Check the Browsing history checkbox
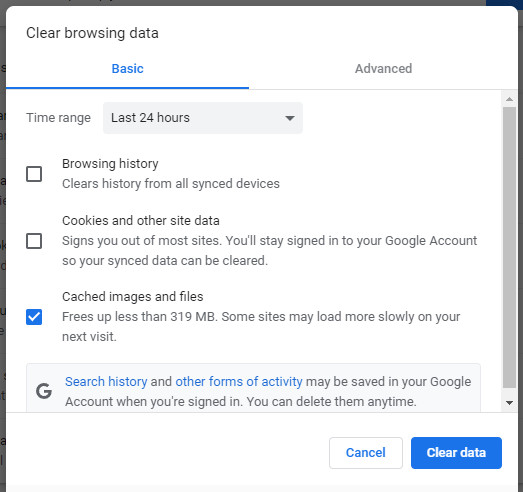The height and width of the screenshot is (492, 523). 34,174
